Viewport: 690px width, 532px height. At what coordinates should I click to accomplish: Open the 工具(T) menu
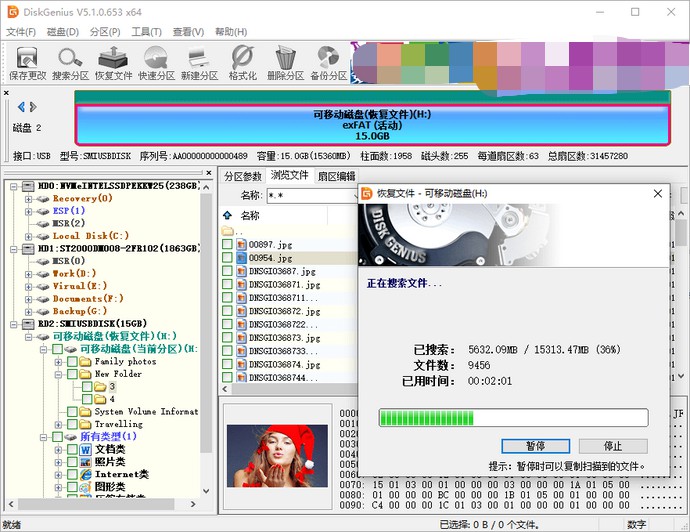click(x=147, y=32)
